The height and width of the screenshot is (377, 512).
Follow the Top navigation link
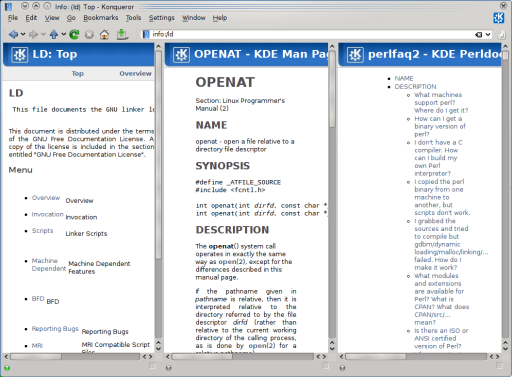(x=77, y=73)
